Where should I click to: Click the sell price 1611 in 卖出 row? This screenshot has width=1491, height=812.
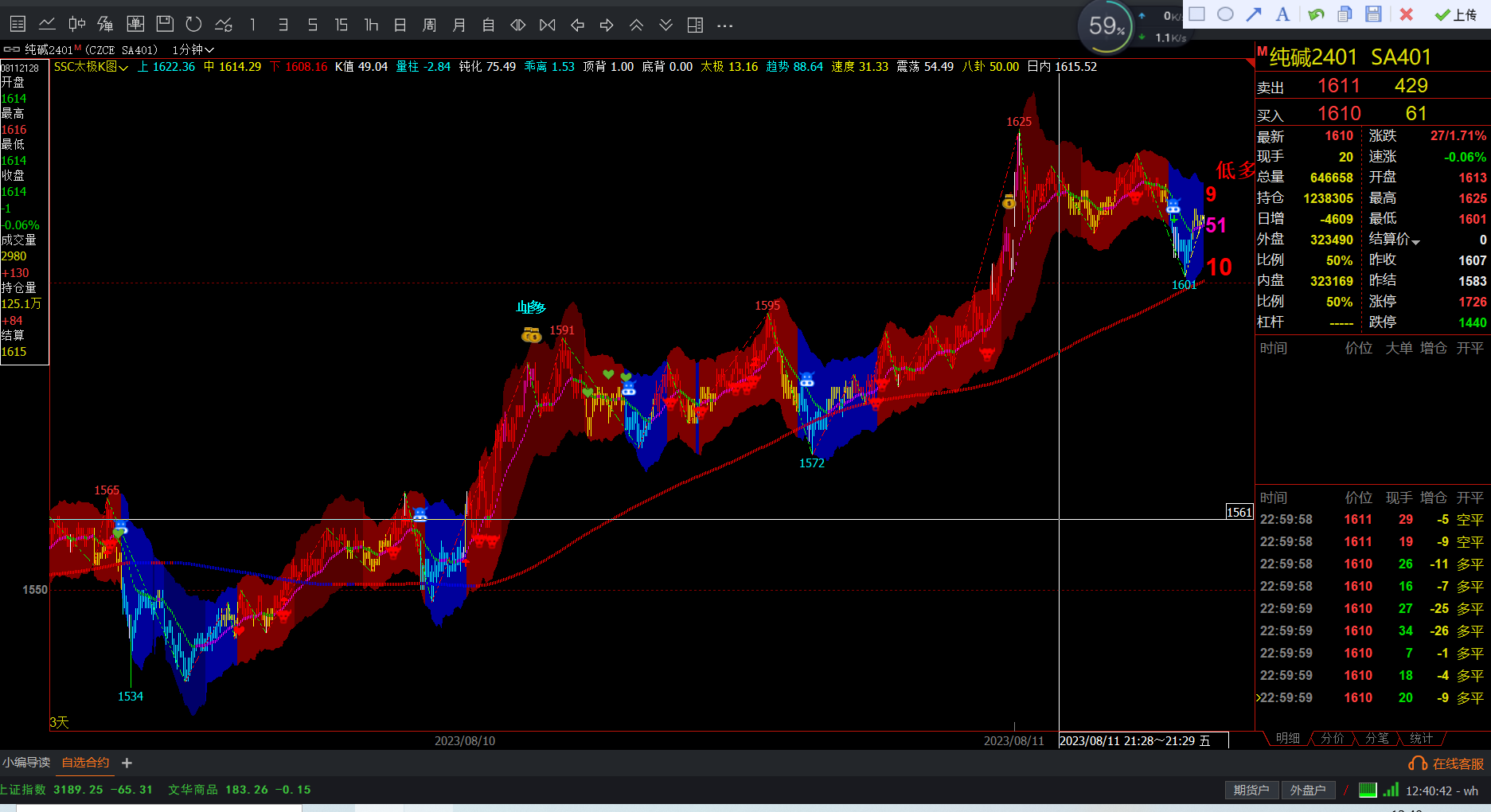pyautogui.click(x=1338, y=86)
